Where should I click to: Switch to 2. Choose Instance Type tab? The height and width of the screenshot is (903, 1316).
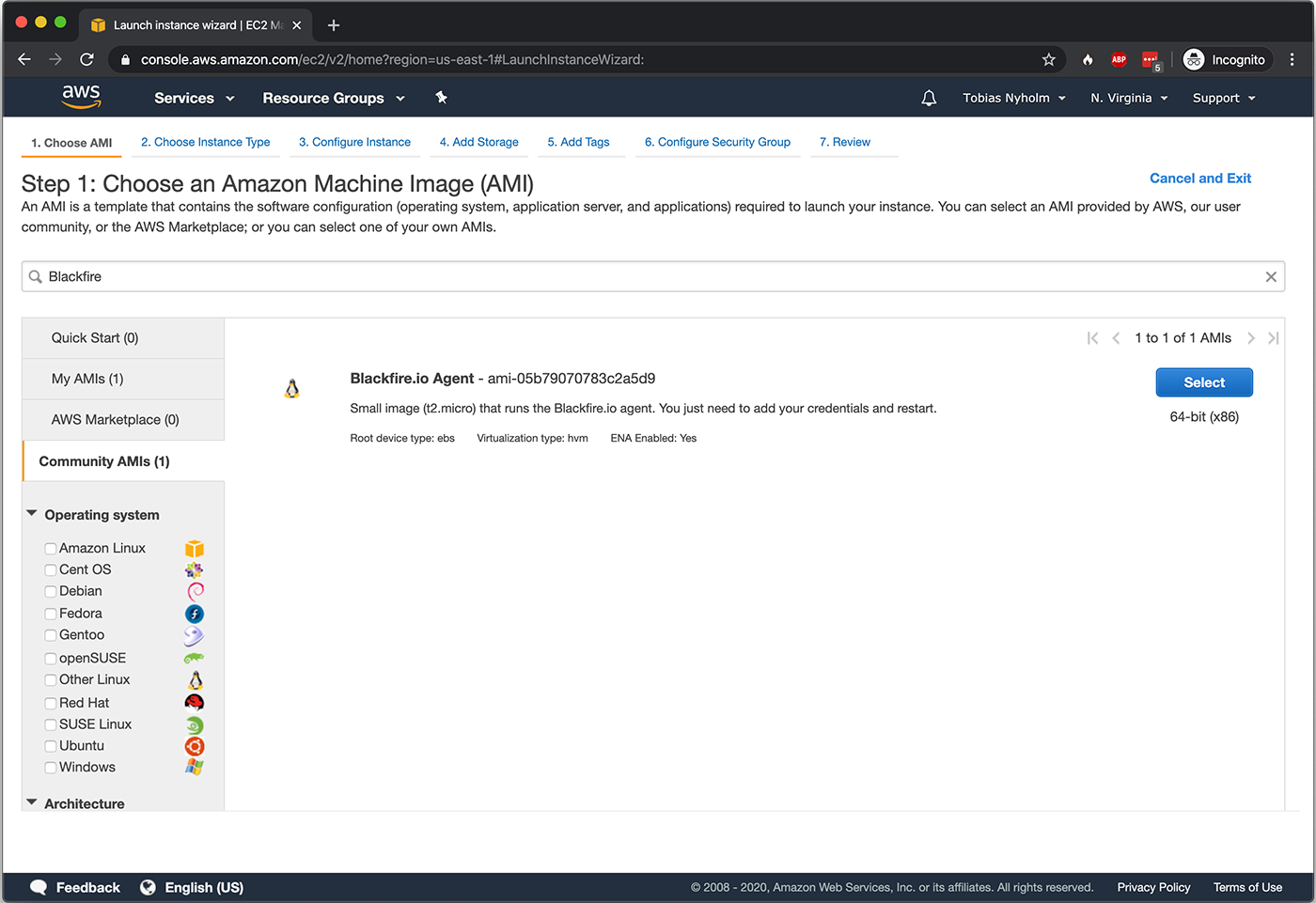[x=205, y=142]
